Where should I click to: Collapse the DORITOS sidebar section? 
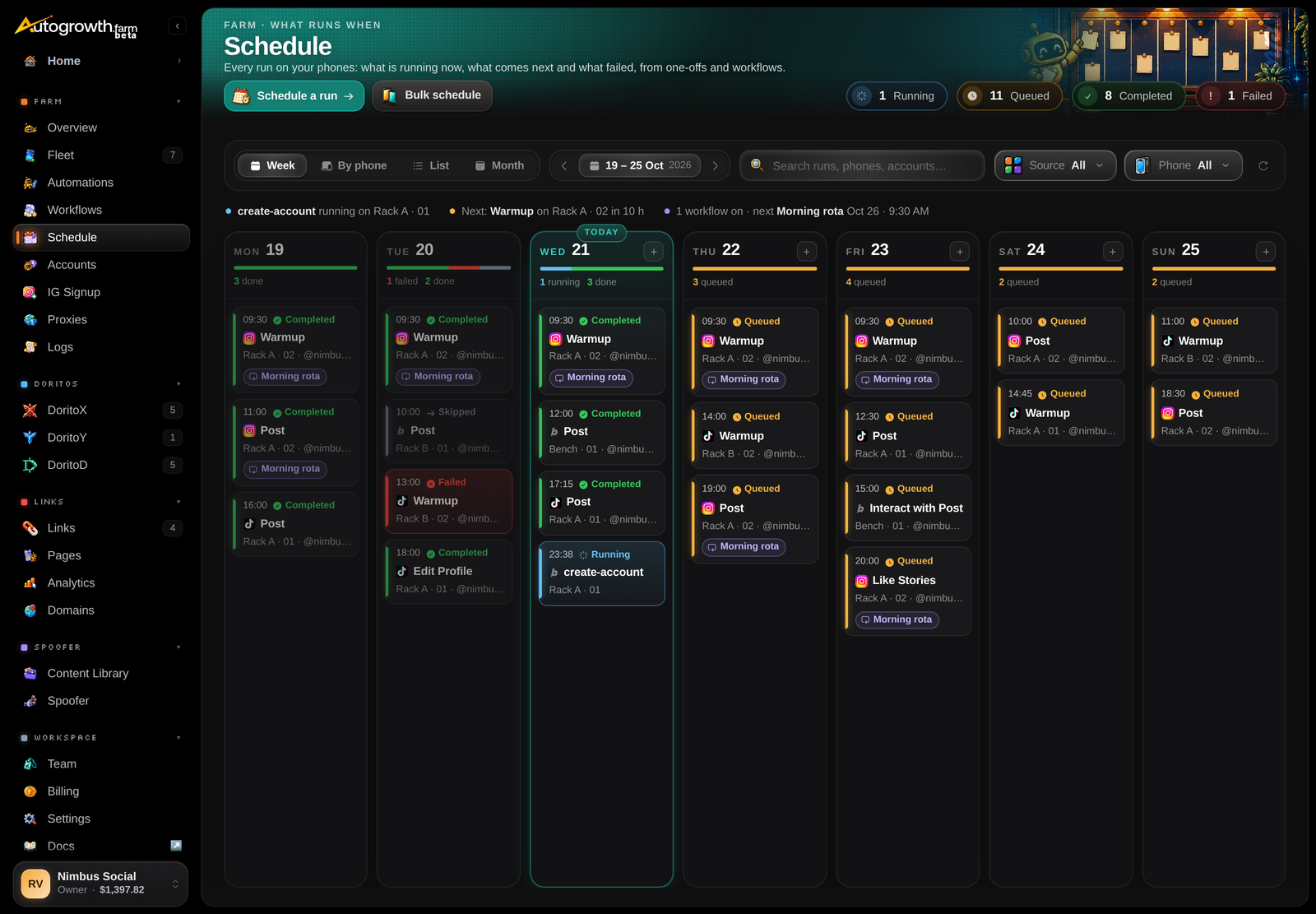[x=178, y=384]
